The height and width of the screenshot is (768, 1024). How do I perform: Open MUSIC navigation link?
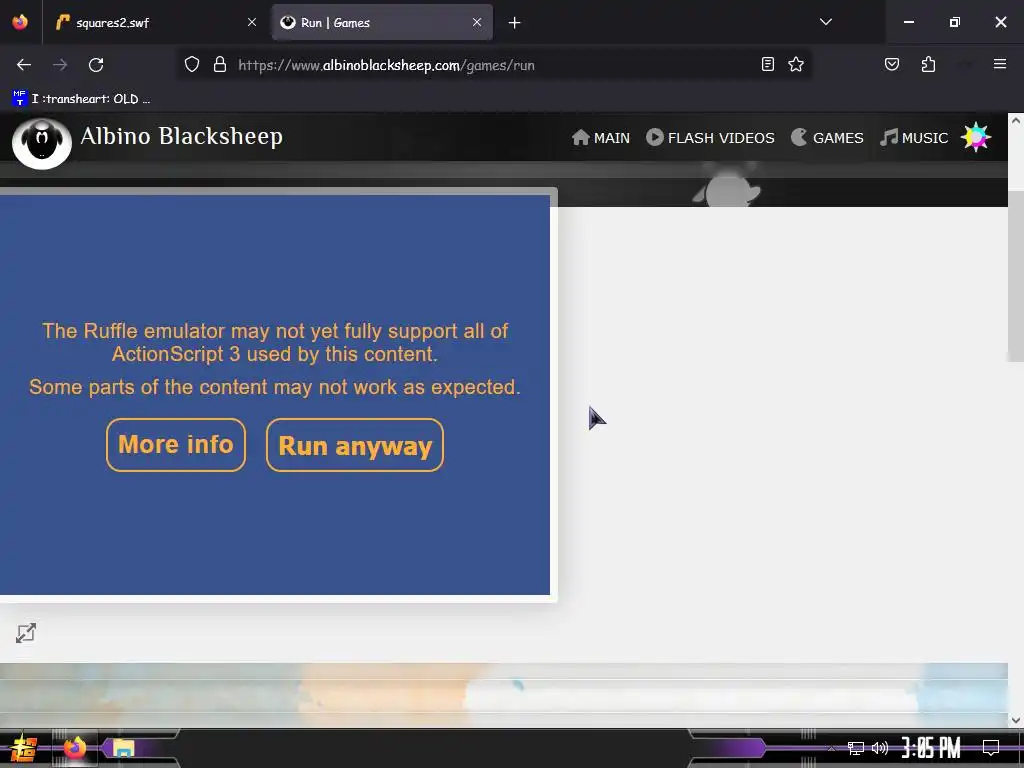coord(914,138)
